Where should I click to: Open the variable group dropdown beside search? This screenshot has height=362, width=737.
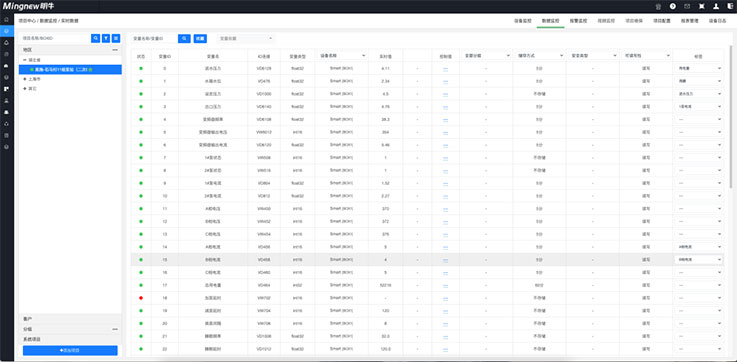pyautogui.click(x=245, y=39)
